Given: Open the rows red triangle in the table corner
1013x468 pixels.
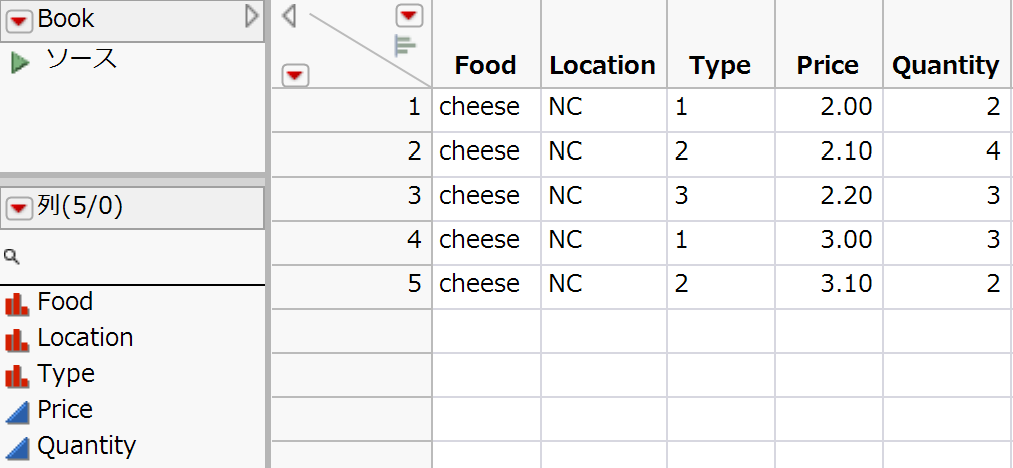Looking at the screenshot, I should point(297,75).
